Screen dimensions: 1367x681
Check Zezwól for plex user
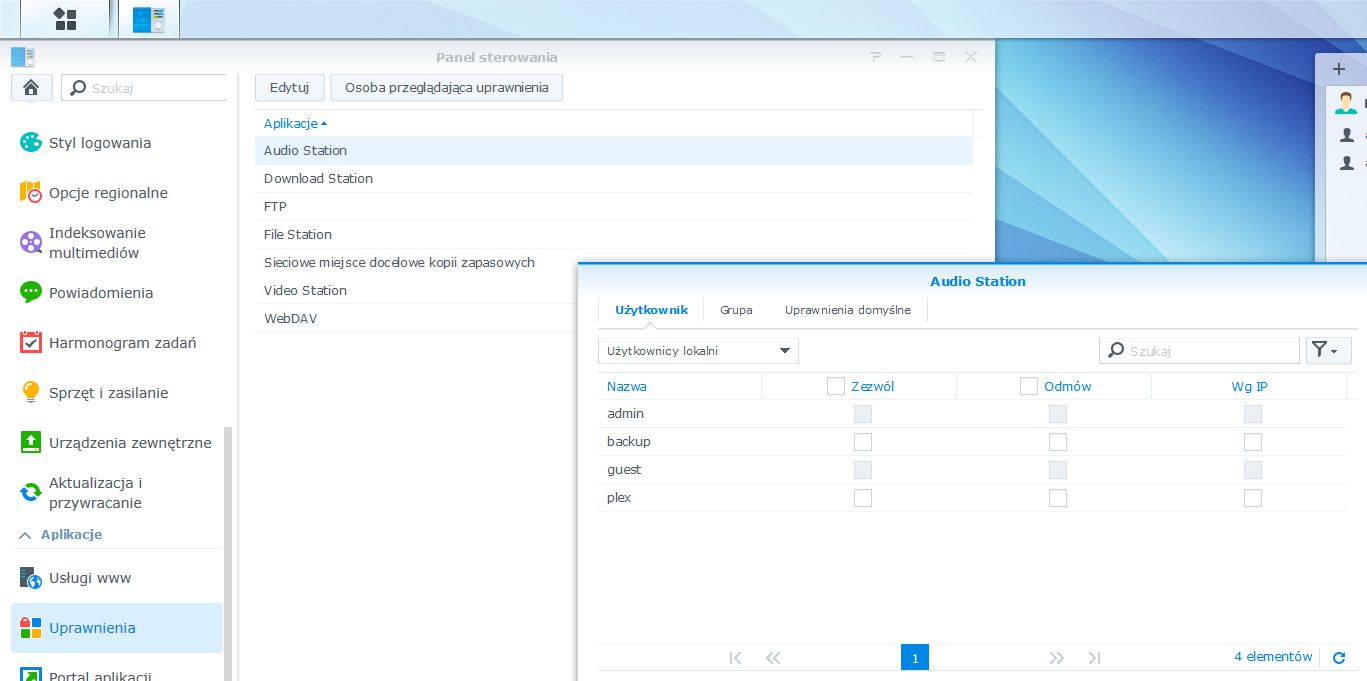click(863, 498)
